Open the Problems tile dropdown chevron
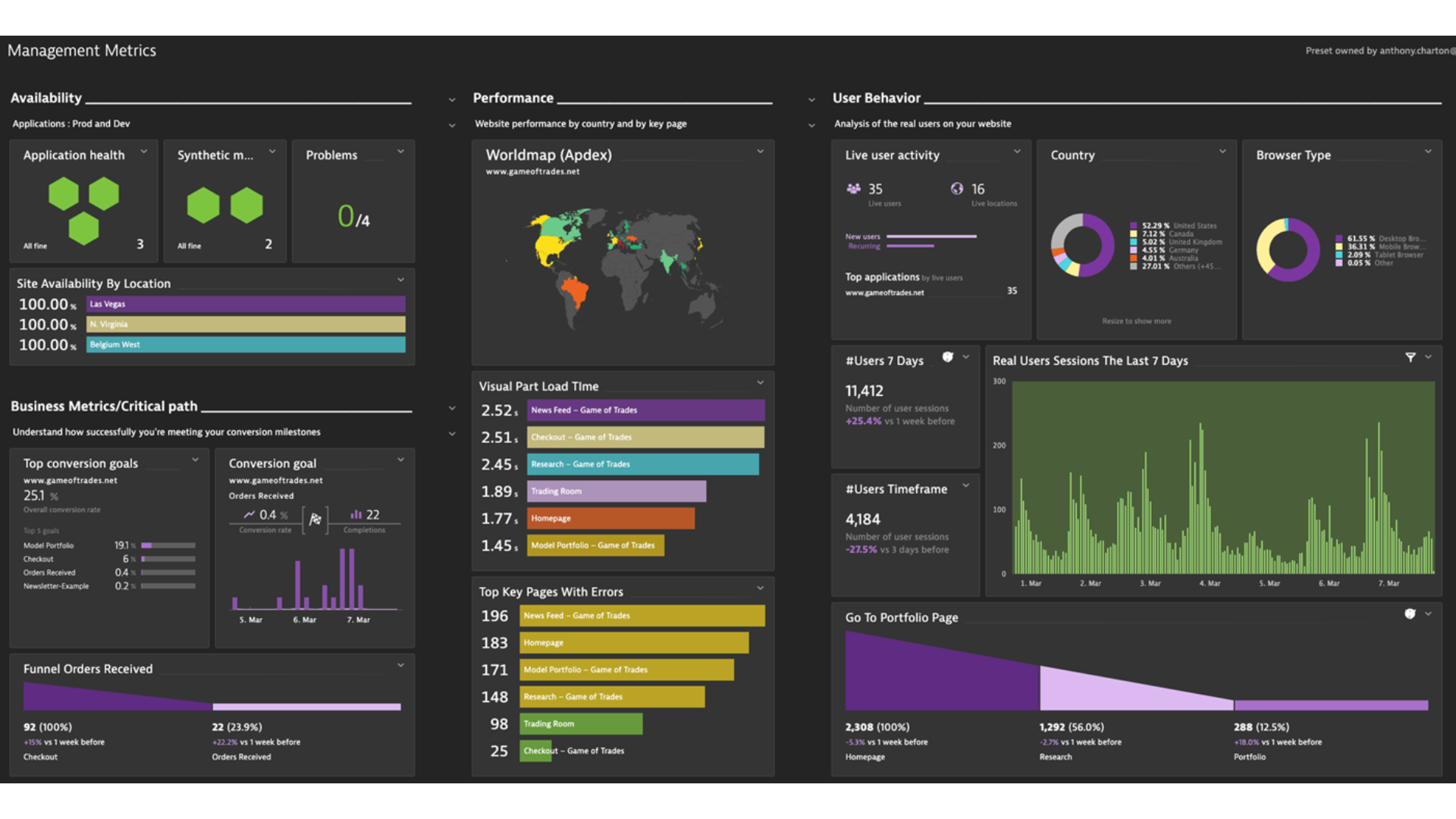1456x819 pixels. (x=400, y=152)
